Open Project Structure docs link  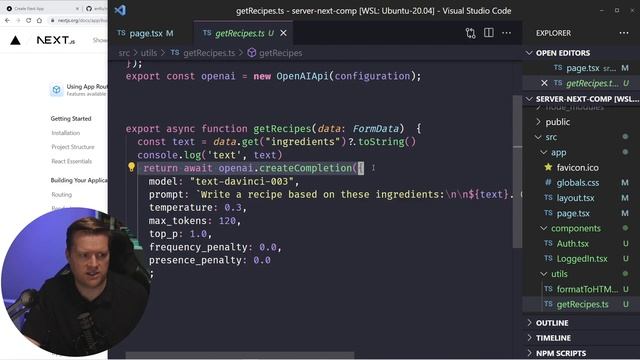tap(73, 147)
